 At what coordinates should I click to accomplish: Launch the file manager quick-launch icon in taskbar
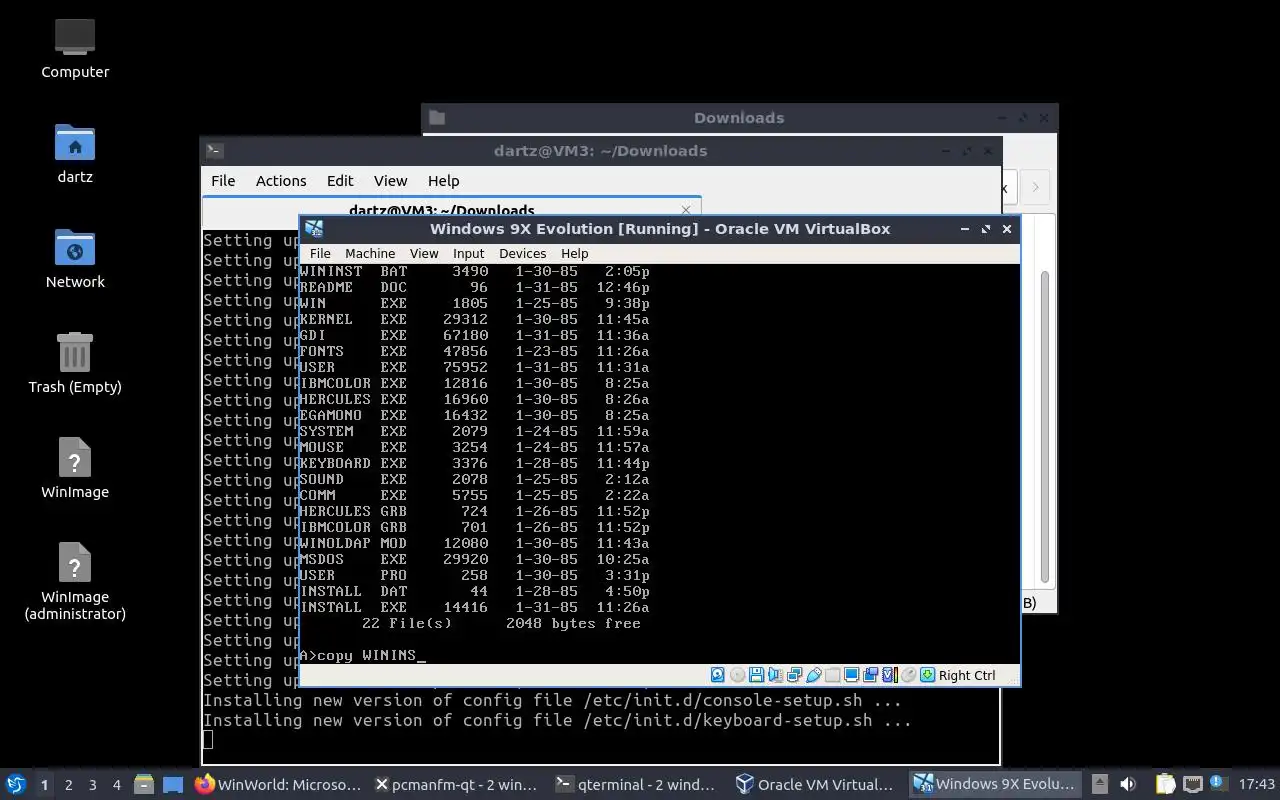coord(143,785)
